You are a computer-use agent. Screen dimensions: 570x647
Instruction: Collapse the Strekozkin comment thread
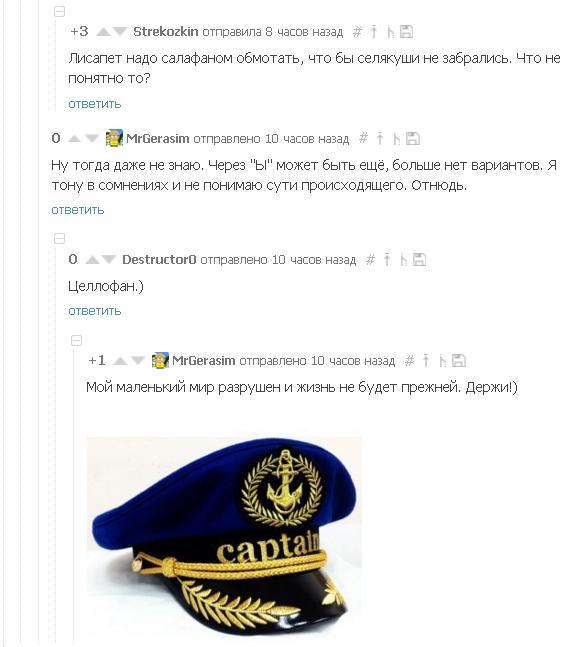[59, 12]
